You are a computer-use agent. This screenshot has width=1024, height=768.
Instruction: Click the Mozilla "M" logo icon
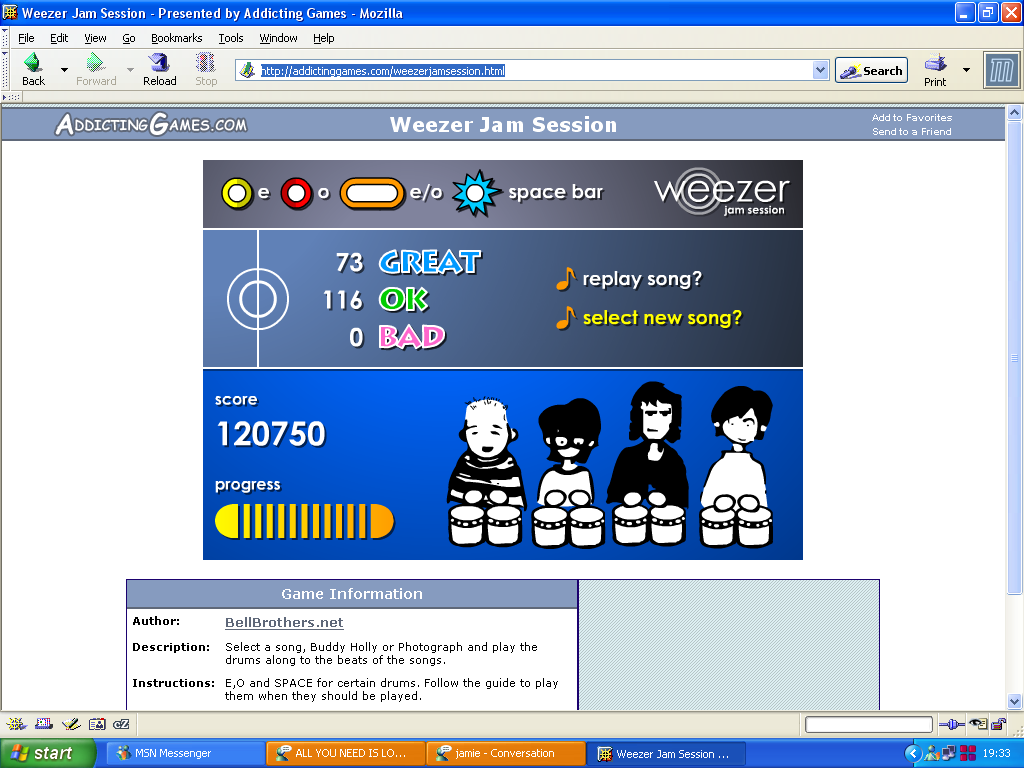coord(1001,70)
